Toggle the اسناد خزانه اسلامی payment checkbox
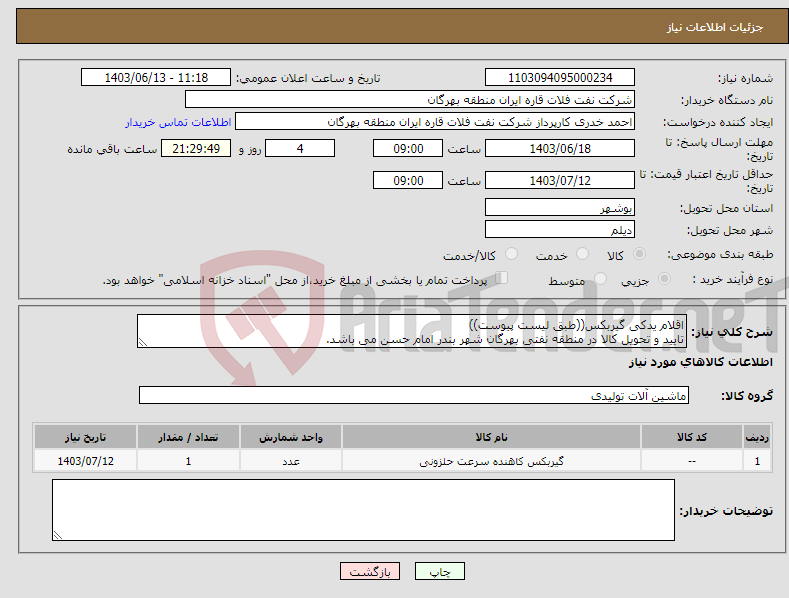The height and width of the screenshot is (598, 789). pos(502,277)
